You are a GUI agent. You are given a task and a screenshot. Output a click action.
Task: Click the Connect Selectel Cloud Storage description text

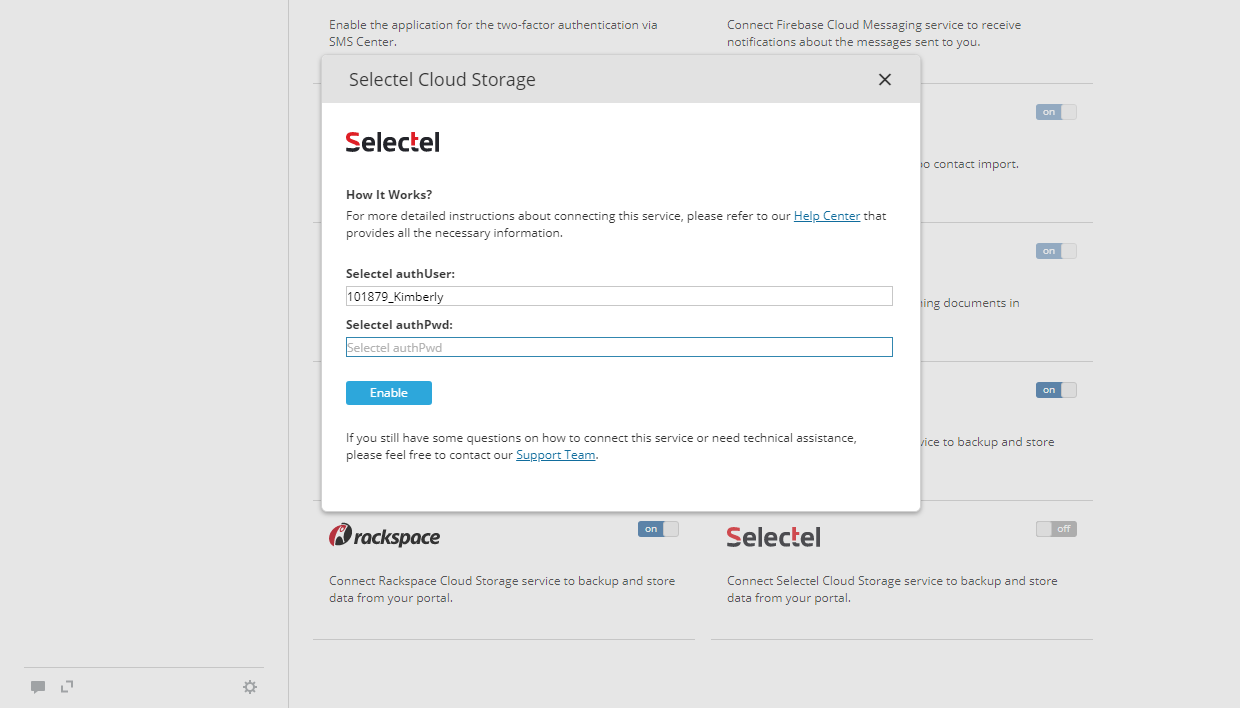[892, 589]
